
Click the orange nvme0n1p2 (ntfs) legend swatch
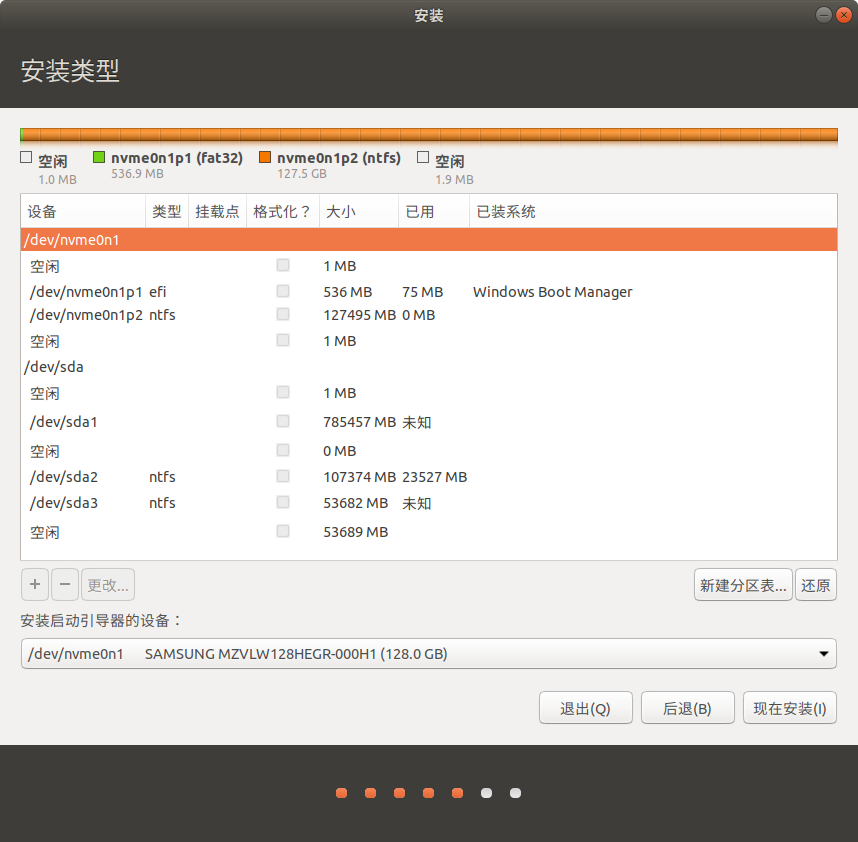[x=265, y=158]
